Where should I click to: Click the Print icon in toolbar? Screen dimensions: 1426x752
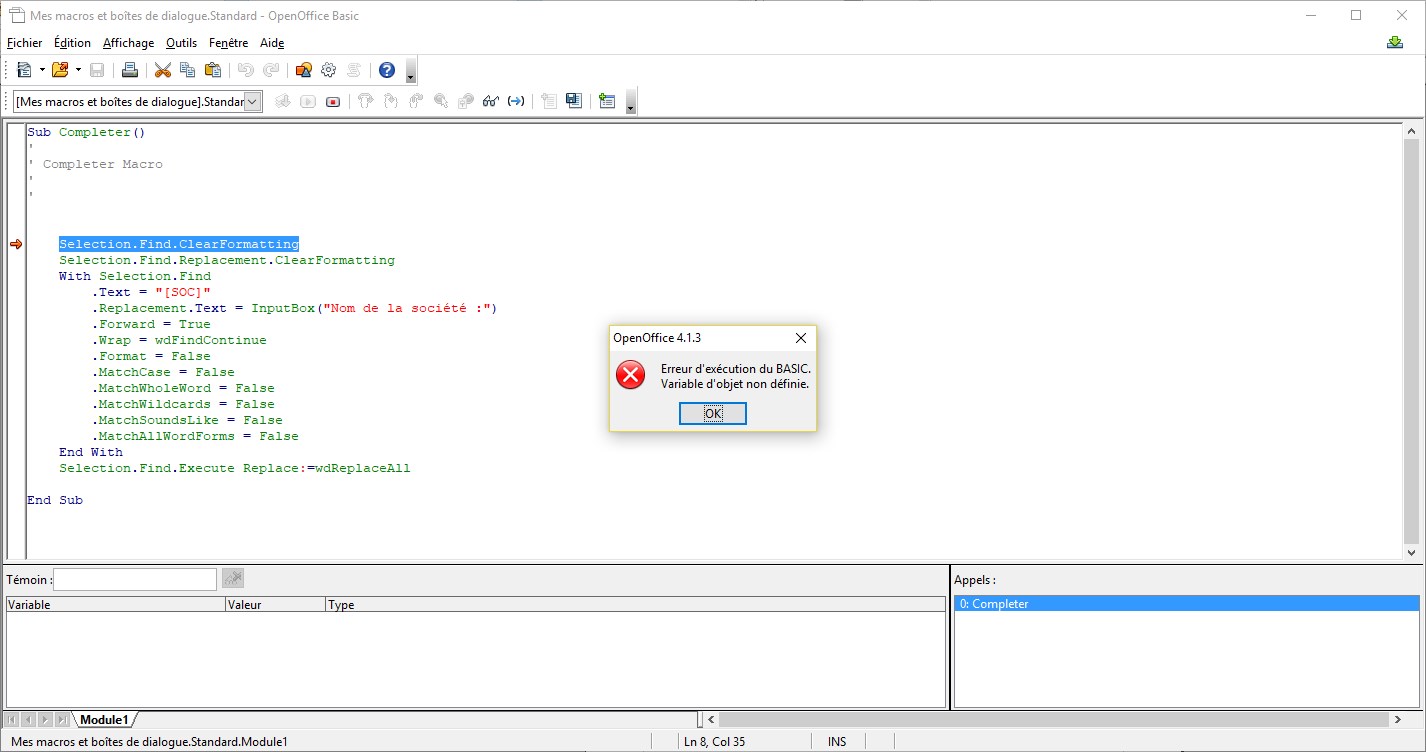[x=130, y=70]
